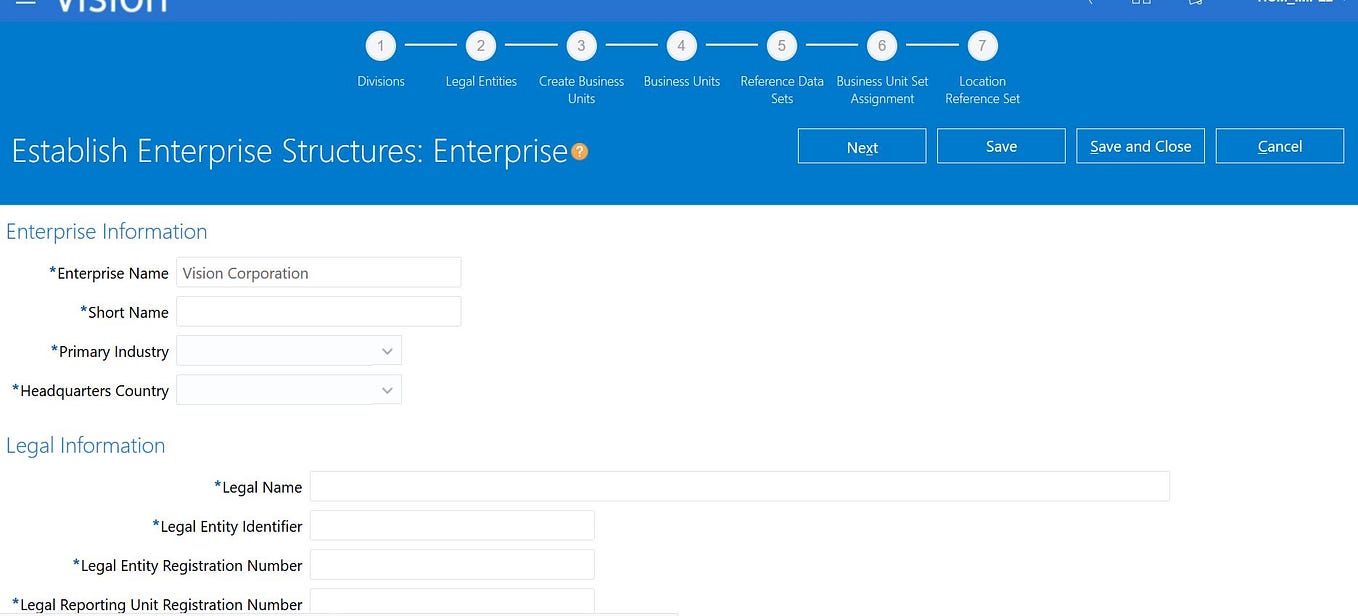The height and width of the screenshot is (616, 1358).
Task: Select the Location Reference Set step circle
Action: [982, 45]
